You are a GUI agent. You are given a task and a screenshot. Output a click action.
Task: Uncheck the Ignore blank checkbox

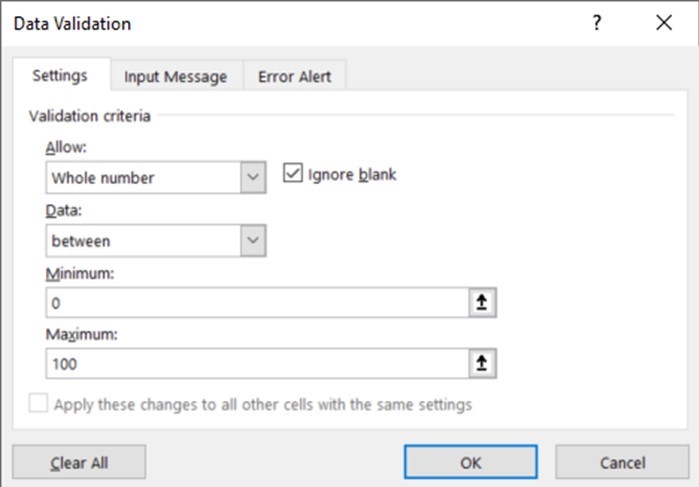(293, 174)
